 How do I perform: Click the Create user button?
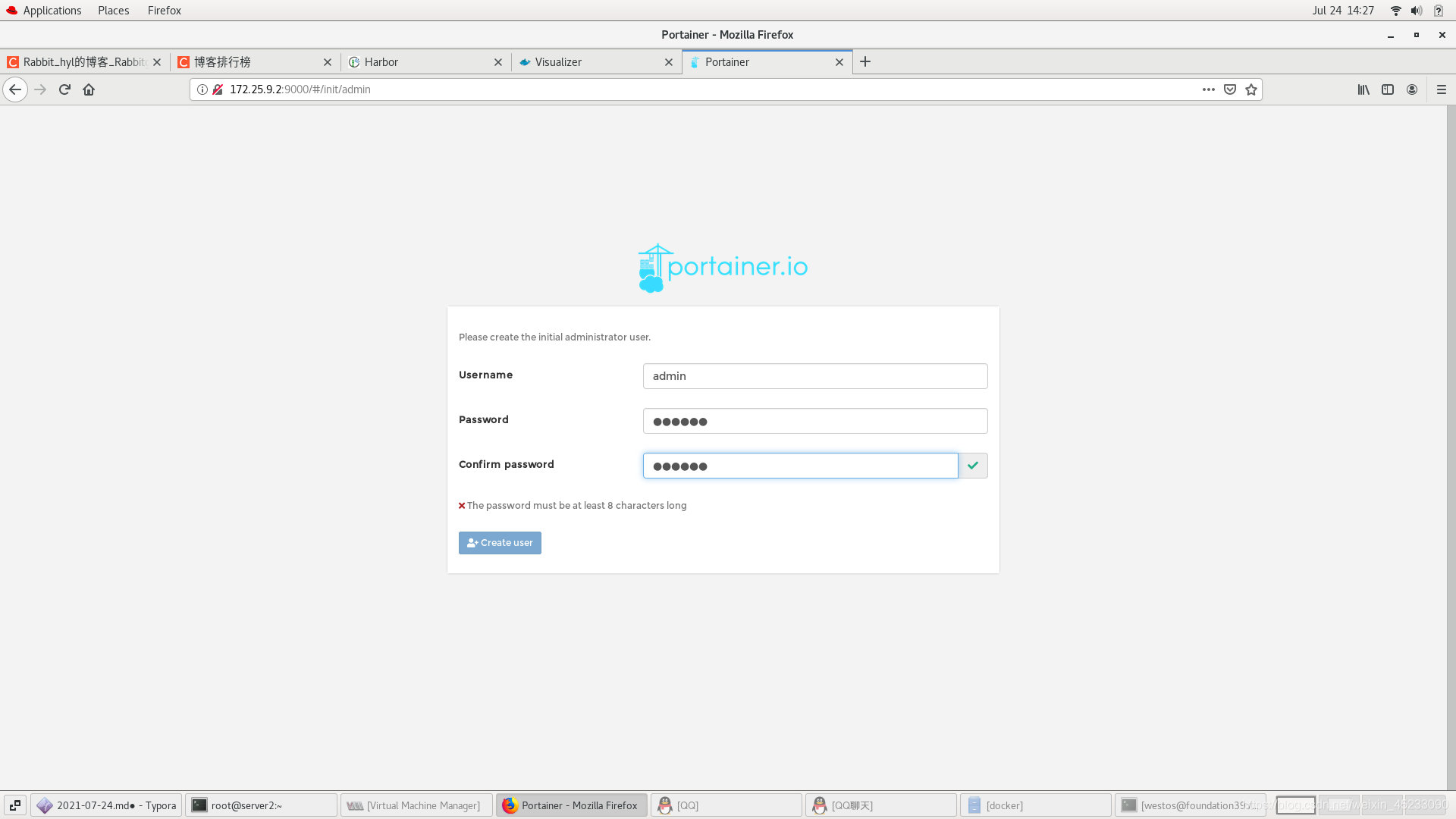pyautogui.click(x=500, y=543)
